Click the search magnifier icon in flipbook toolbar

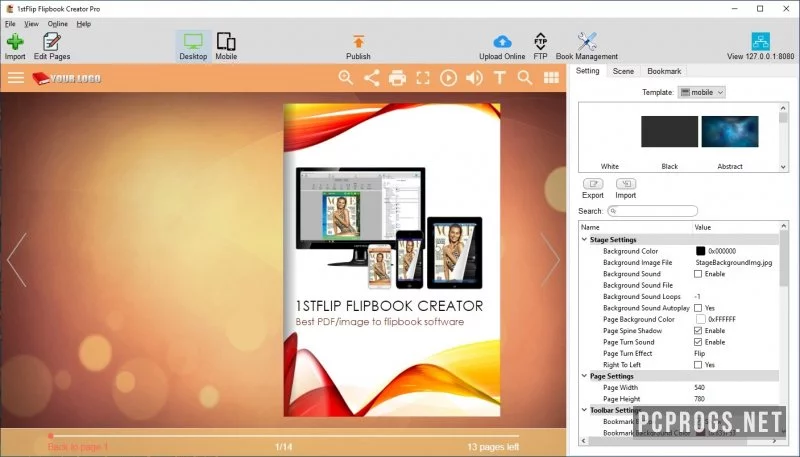click(524, 78)
